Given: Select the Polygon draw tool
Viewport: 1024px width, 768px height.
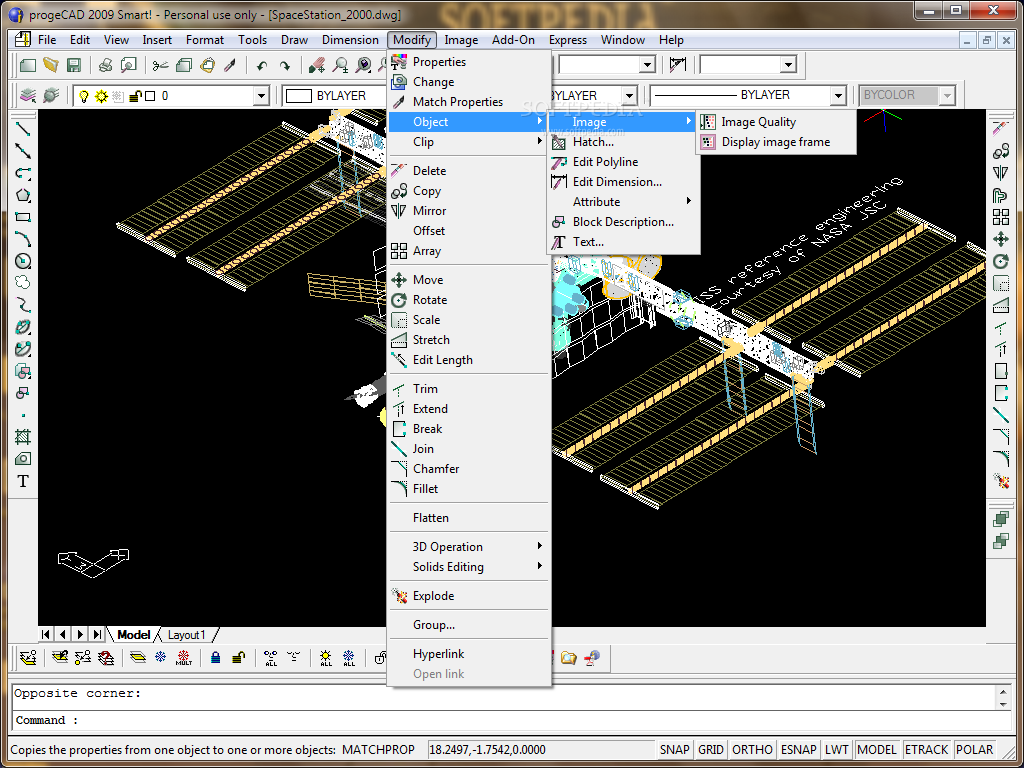Looking at the screenshot, I should coord(23,195).
